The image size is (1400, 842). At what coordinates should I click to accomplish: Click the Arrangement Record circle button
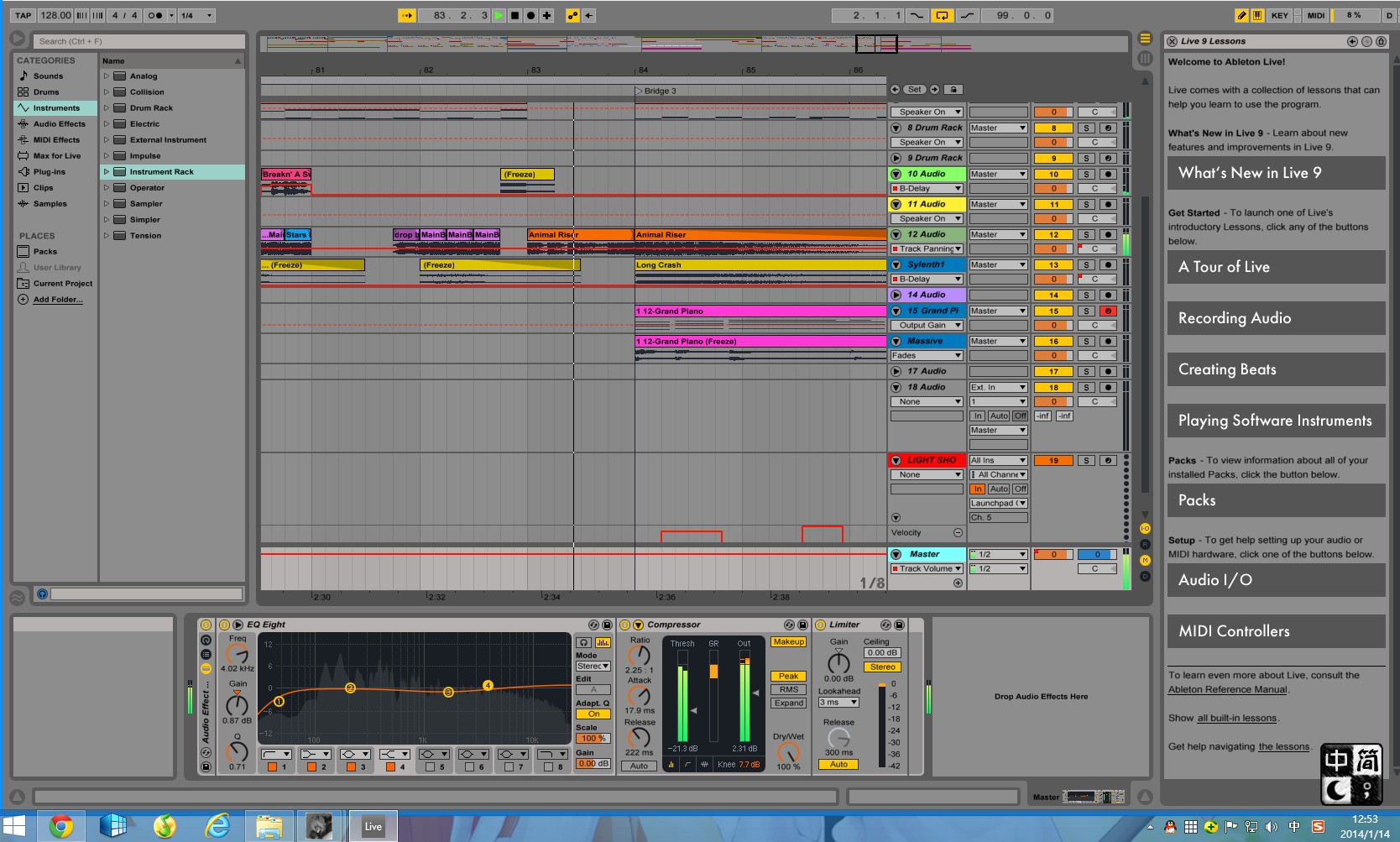point(531,15)
